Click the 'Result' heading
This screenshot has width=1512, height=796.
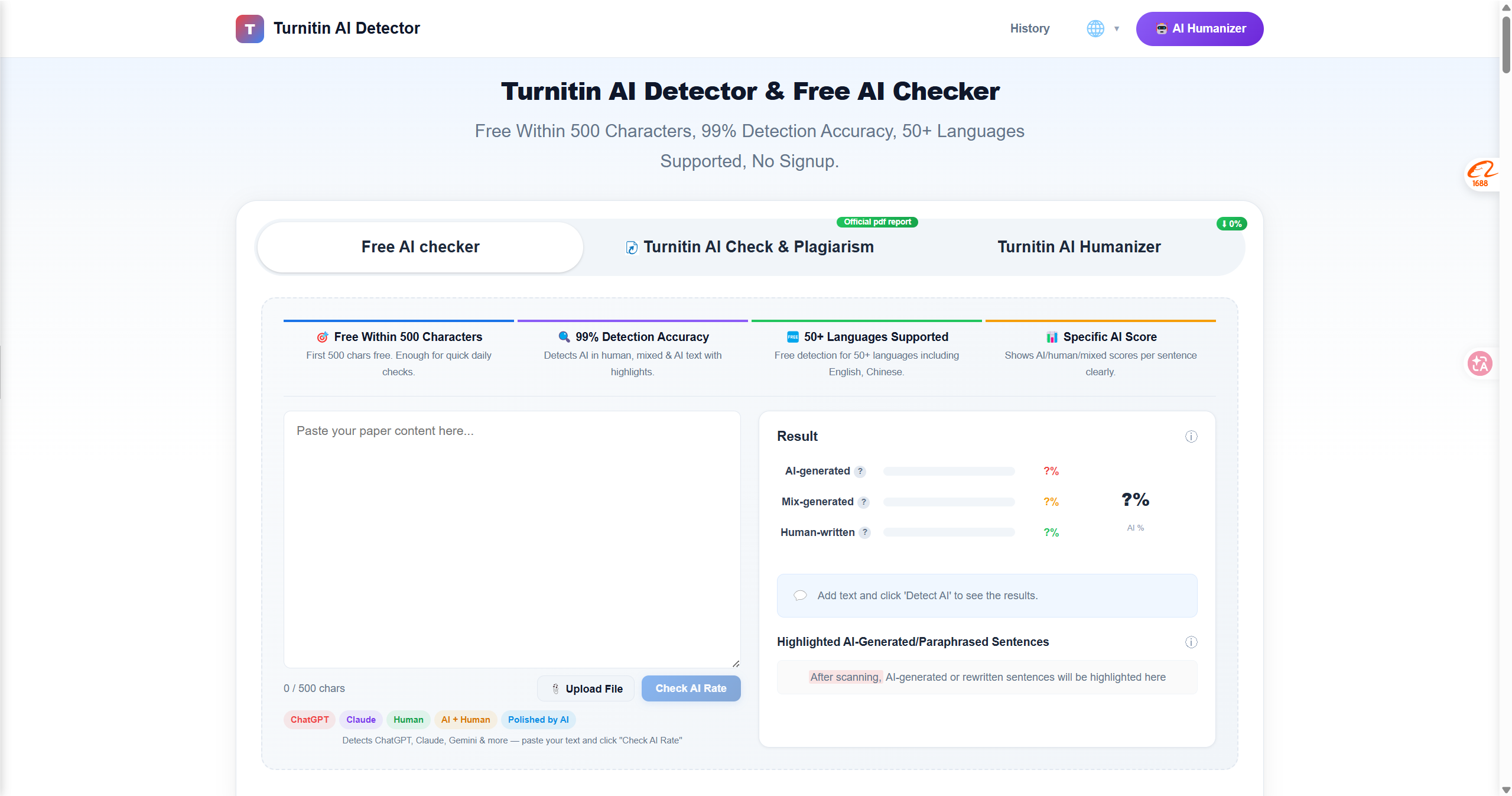797,436
